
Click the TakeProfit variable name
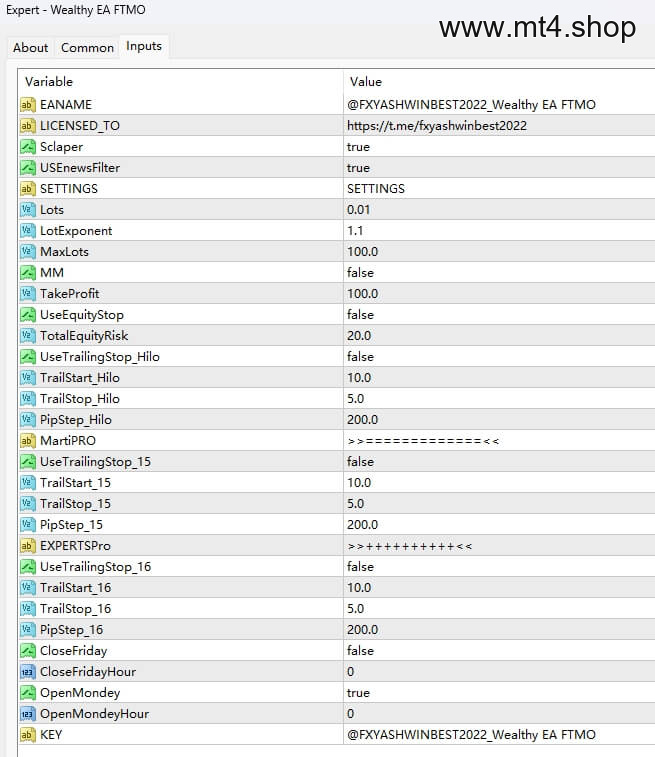[70, 294]
